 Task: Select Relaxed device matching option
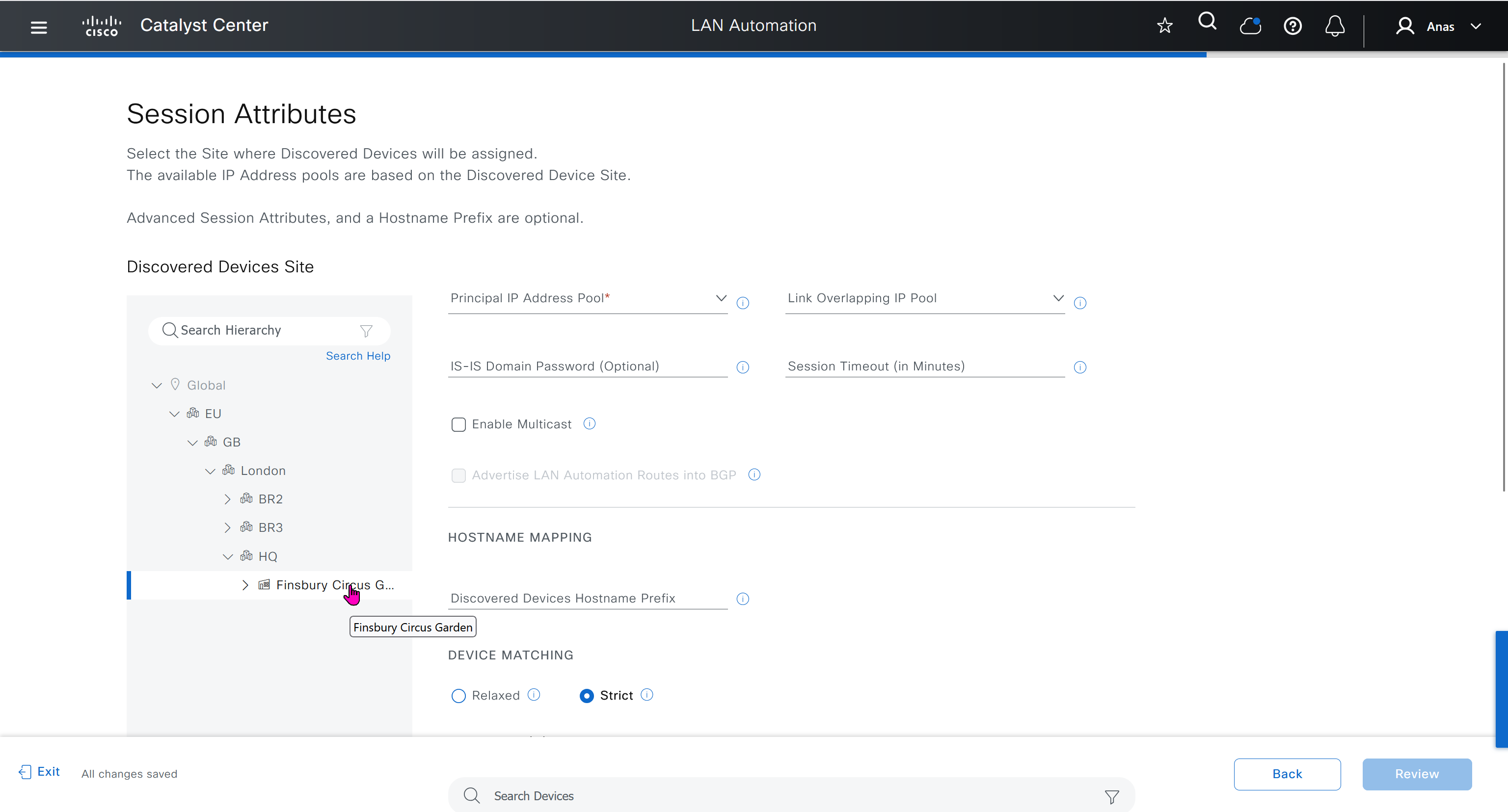(x=458, y=696)
